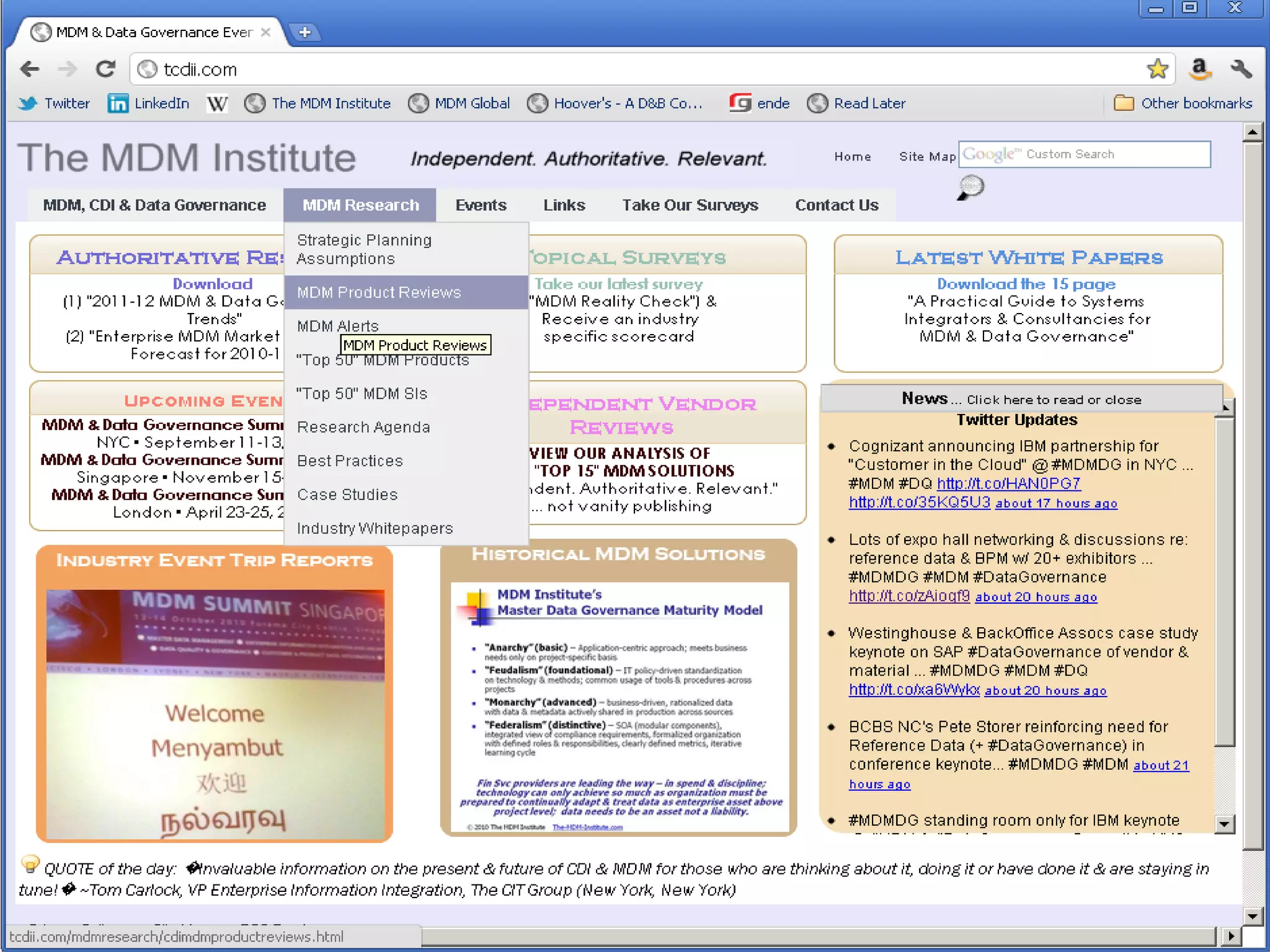Click the The MDM Institute site title
This screenshot has width=1270, height=952.
coord(187,157)
